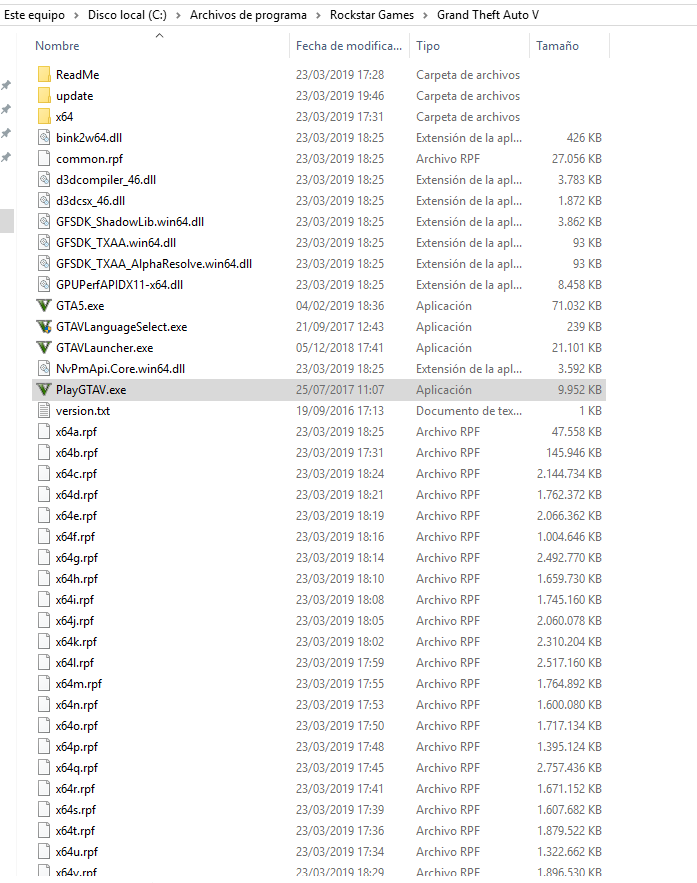Click the date 21/09/2017 12:43

click(x=340, y=327)
